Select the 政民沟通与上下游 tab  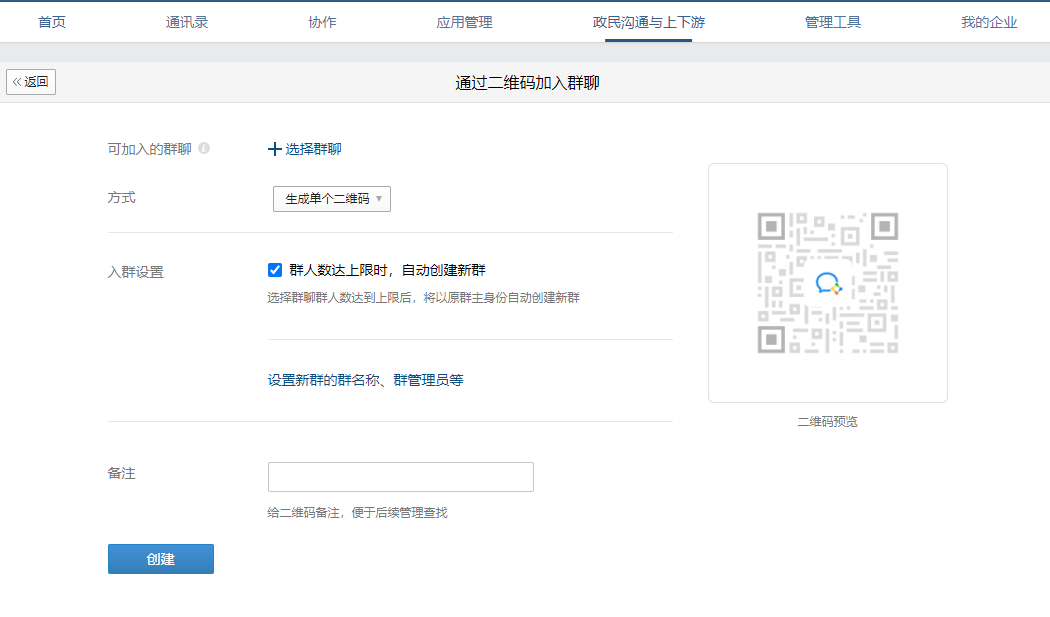click(648, 22)
